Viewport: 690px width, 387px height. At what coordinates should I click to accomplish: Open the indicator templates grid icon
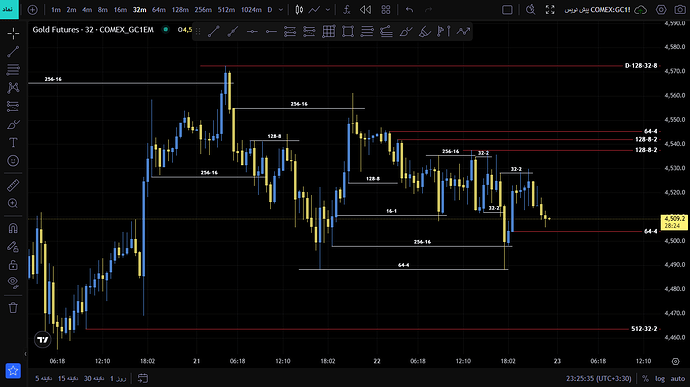click(385, 10)
